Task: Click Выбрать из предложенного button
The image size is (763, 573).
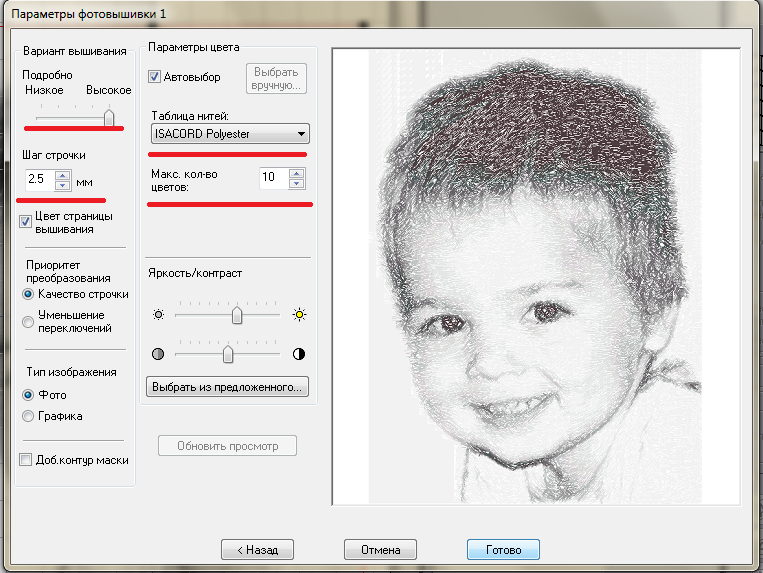Action: click(227, 386)
